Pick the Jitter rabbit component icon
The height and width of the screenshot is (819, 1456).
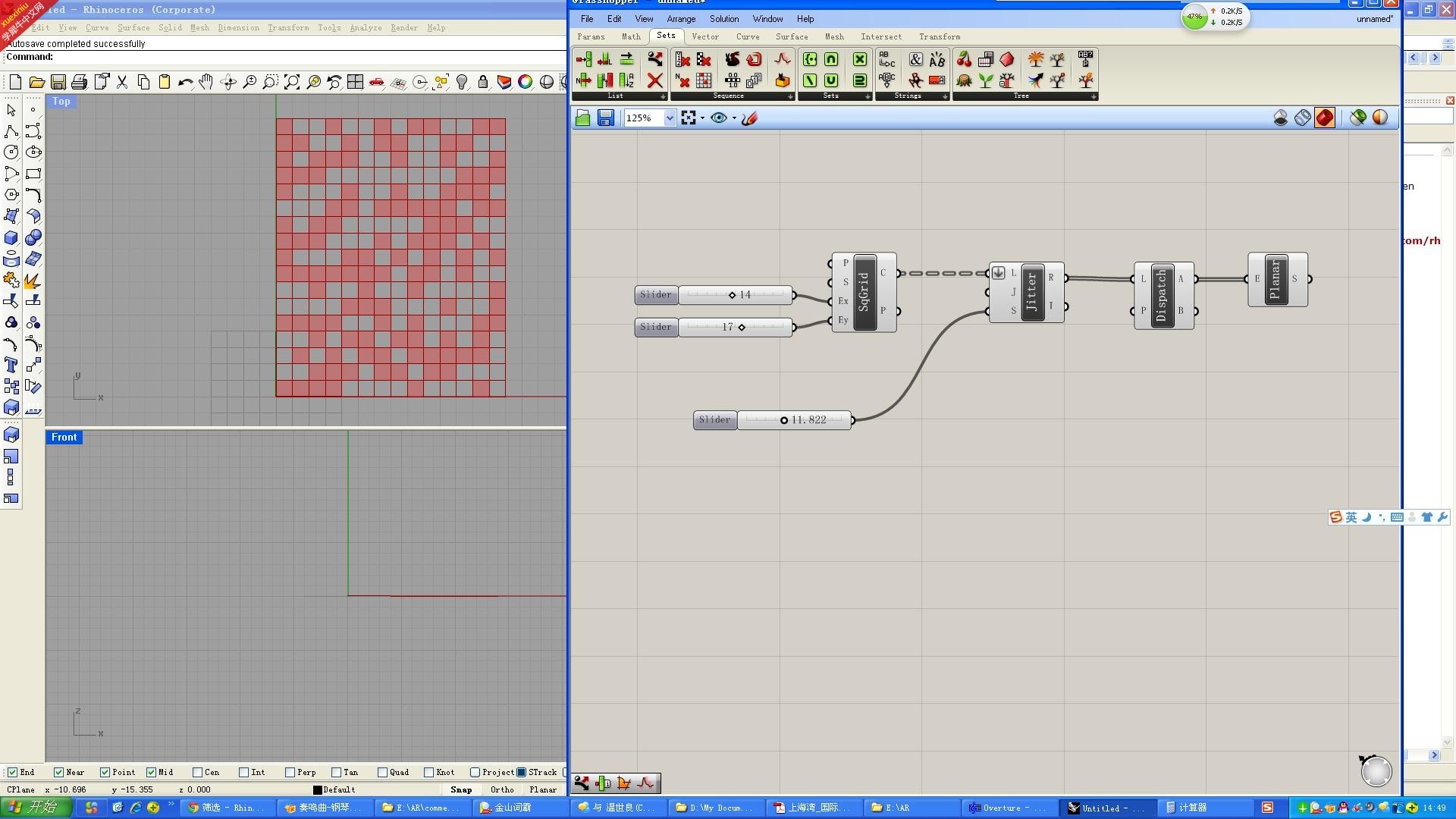tap(732, 59)
